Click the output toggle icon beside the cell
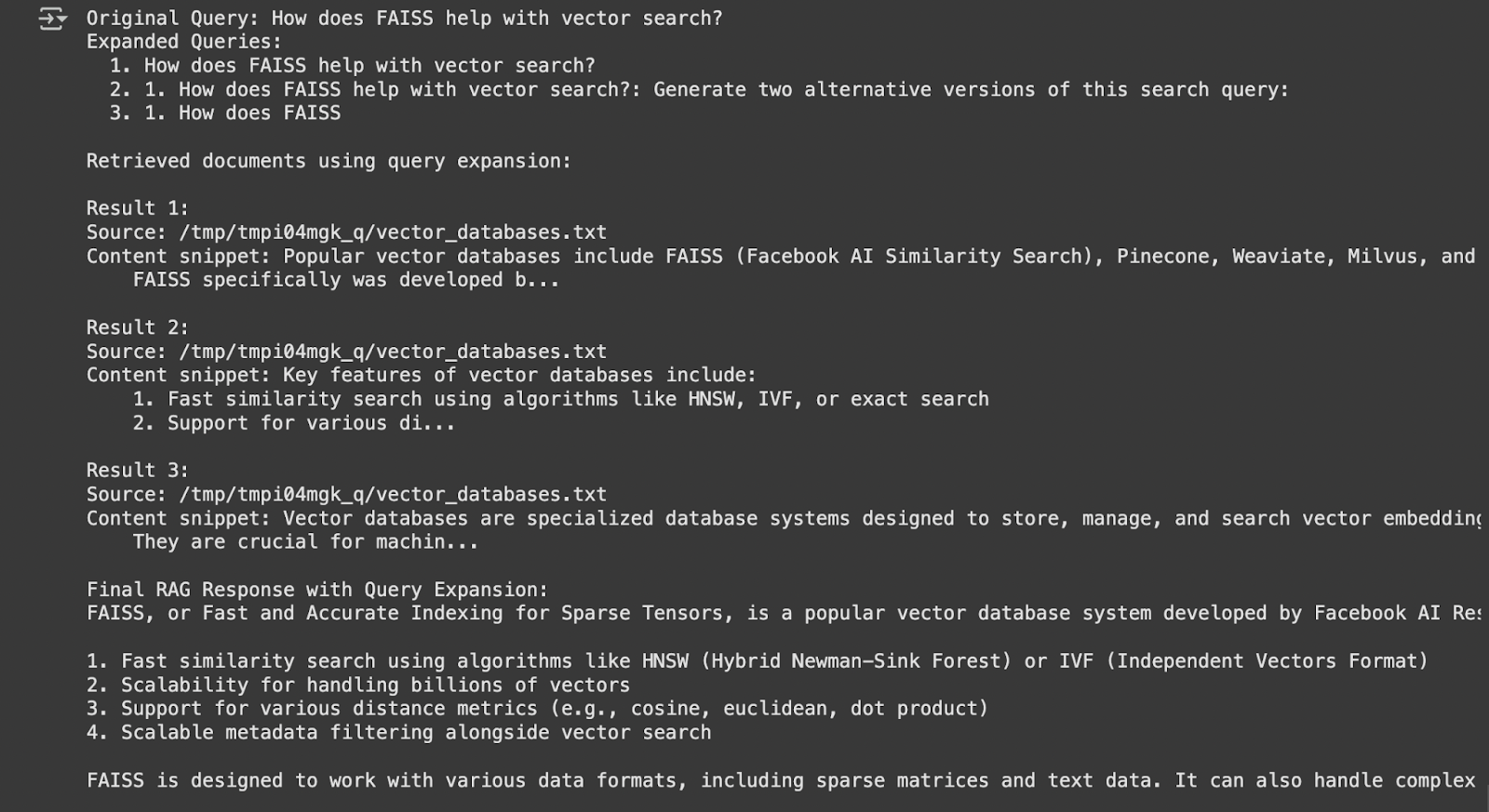Image resolution: width=1489 pixels, height=812 pixels. click(53, 19)
